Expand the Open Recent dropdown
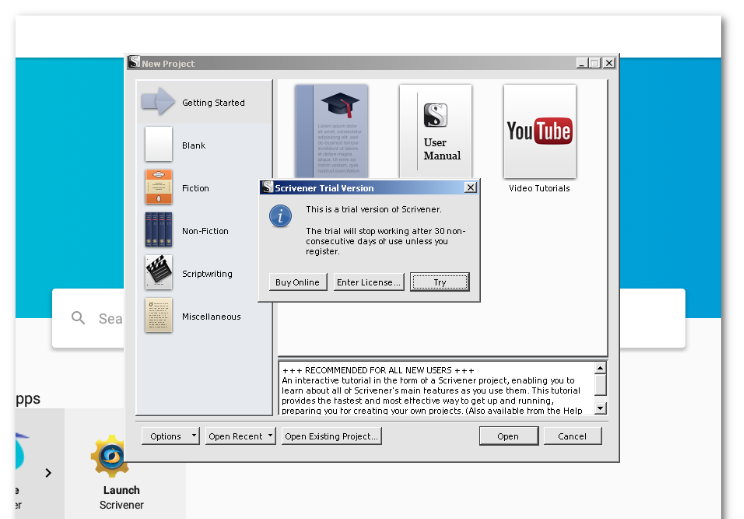744x519 pixels. click(x=241, y=436)
